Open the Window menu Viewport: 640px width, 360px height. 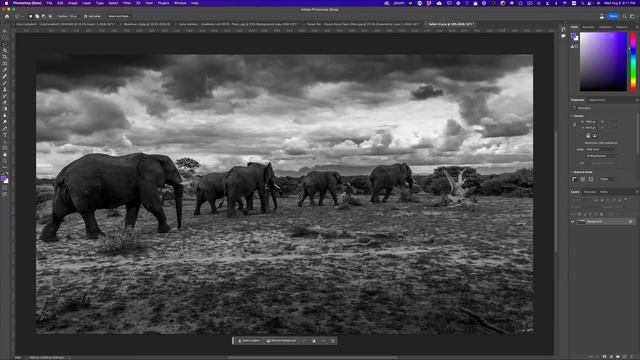point(180,3)
